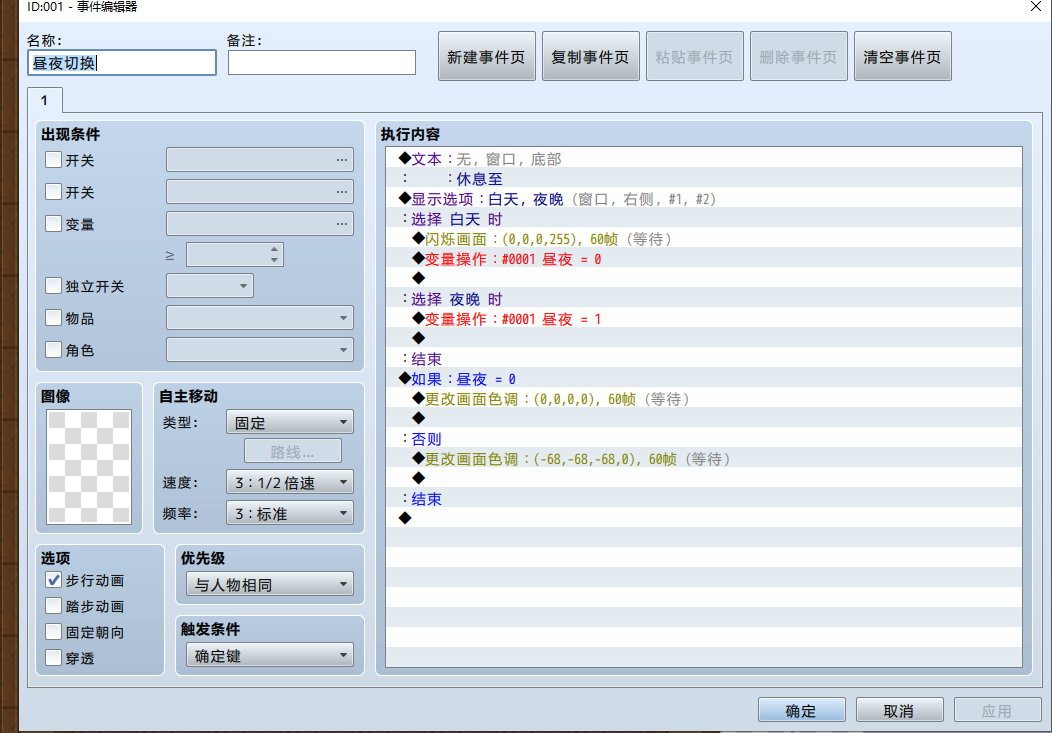
Task: Select the 更改画面色调 (0,0,0,0) command
Action: [704, 399]
